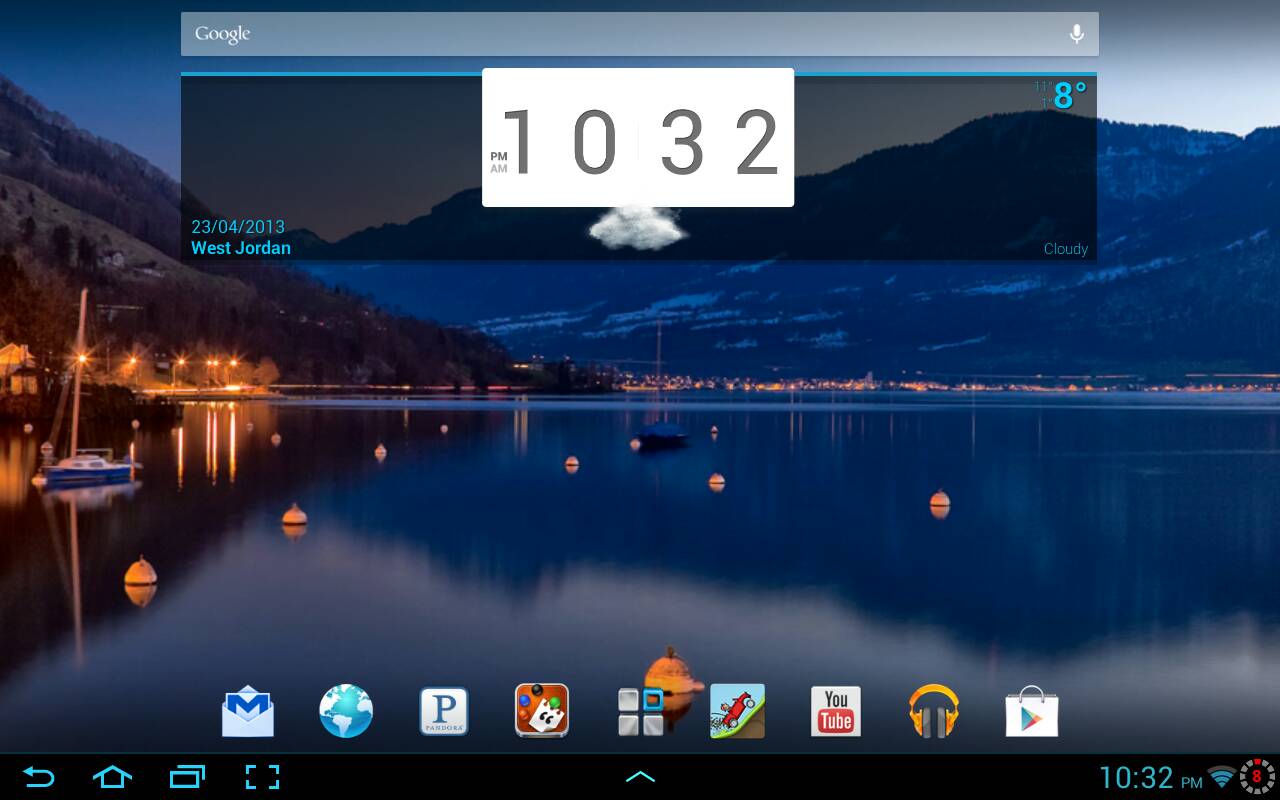Open the Gmail-style mail app icon
Image resolution: width=1280 pixels, height=800 pixels.
[247, 712]
